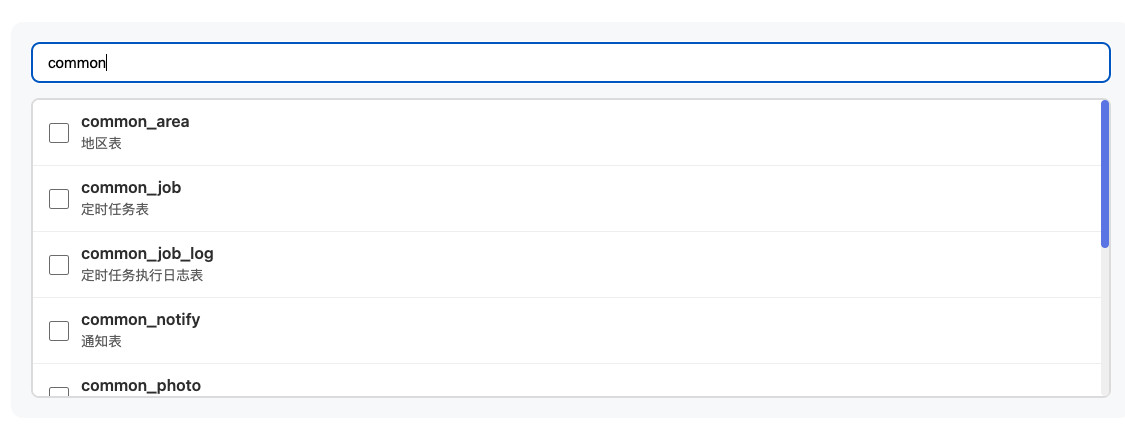The height and width of the screenshot is (424, 1125).
Task: Select the partially visible common_photo checkbox
Action: tap(59, 391)
